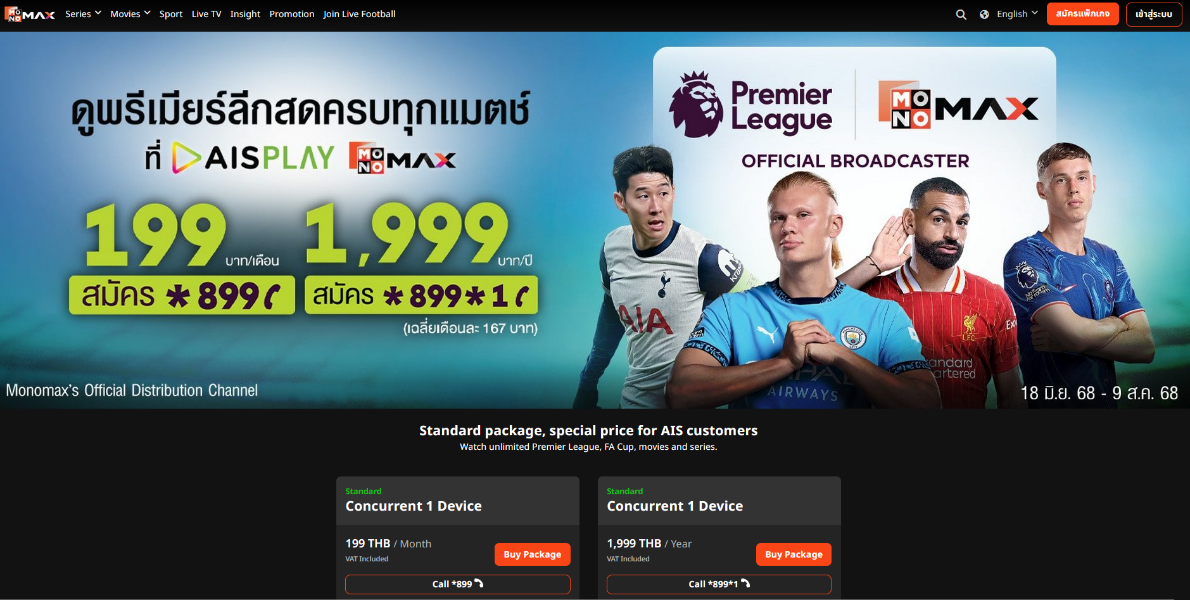Click the MONOMAX logo on banner card
This screenshot has width=1190, height=600.
pos(958,105)
